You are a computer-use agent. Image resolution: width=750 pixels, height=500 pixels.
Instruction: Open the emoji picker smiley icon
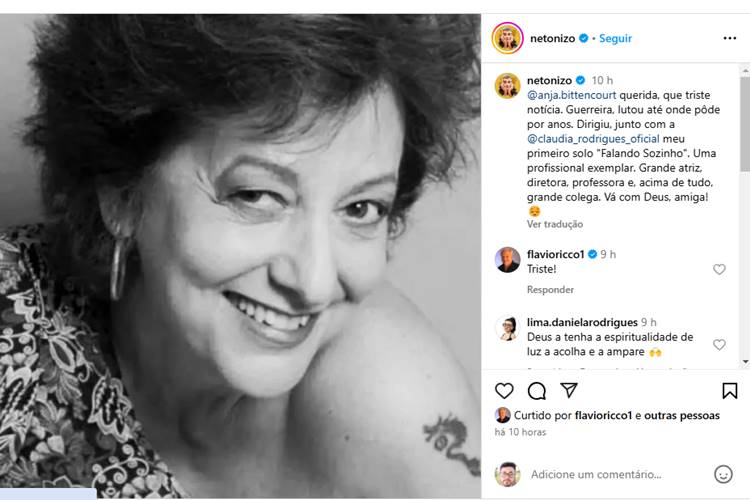723,474
